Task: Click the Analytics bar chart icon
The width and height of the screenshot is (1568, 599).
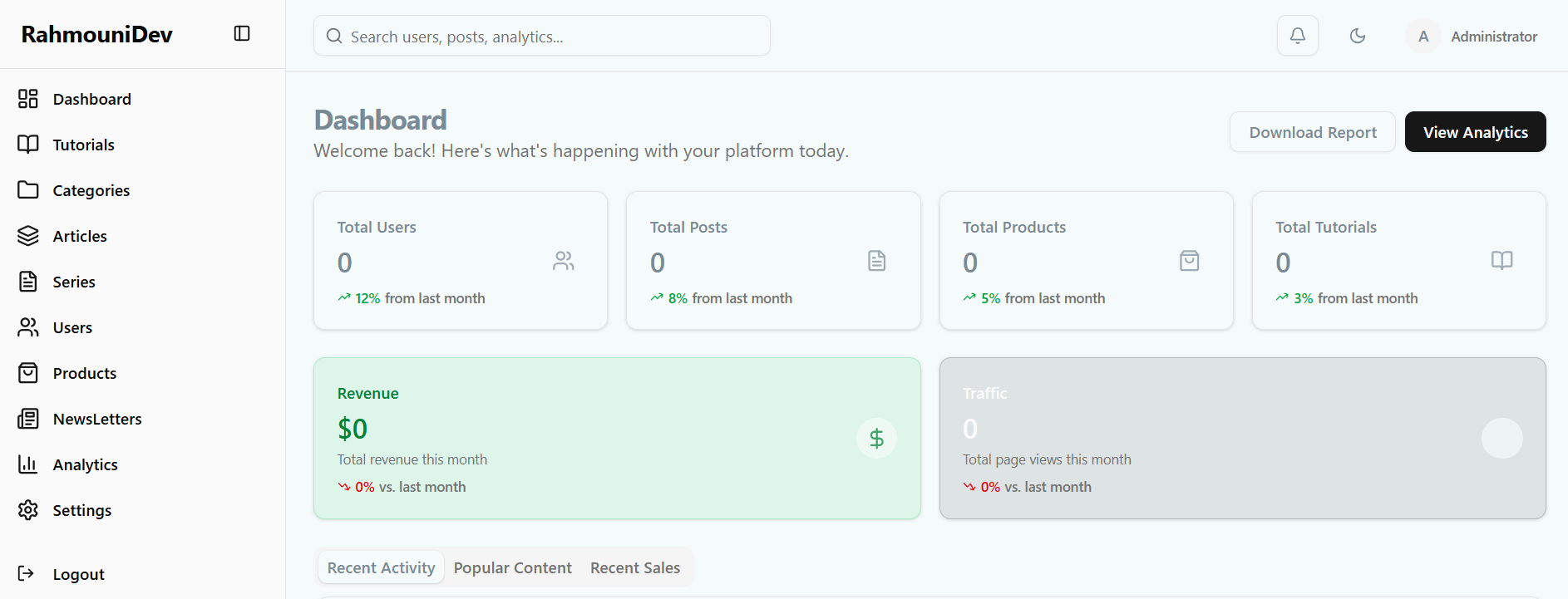Action: [x=28, y=464]
